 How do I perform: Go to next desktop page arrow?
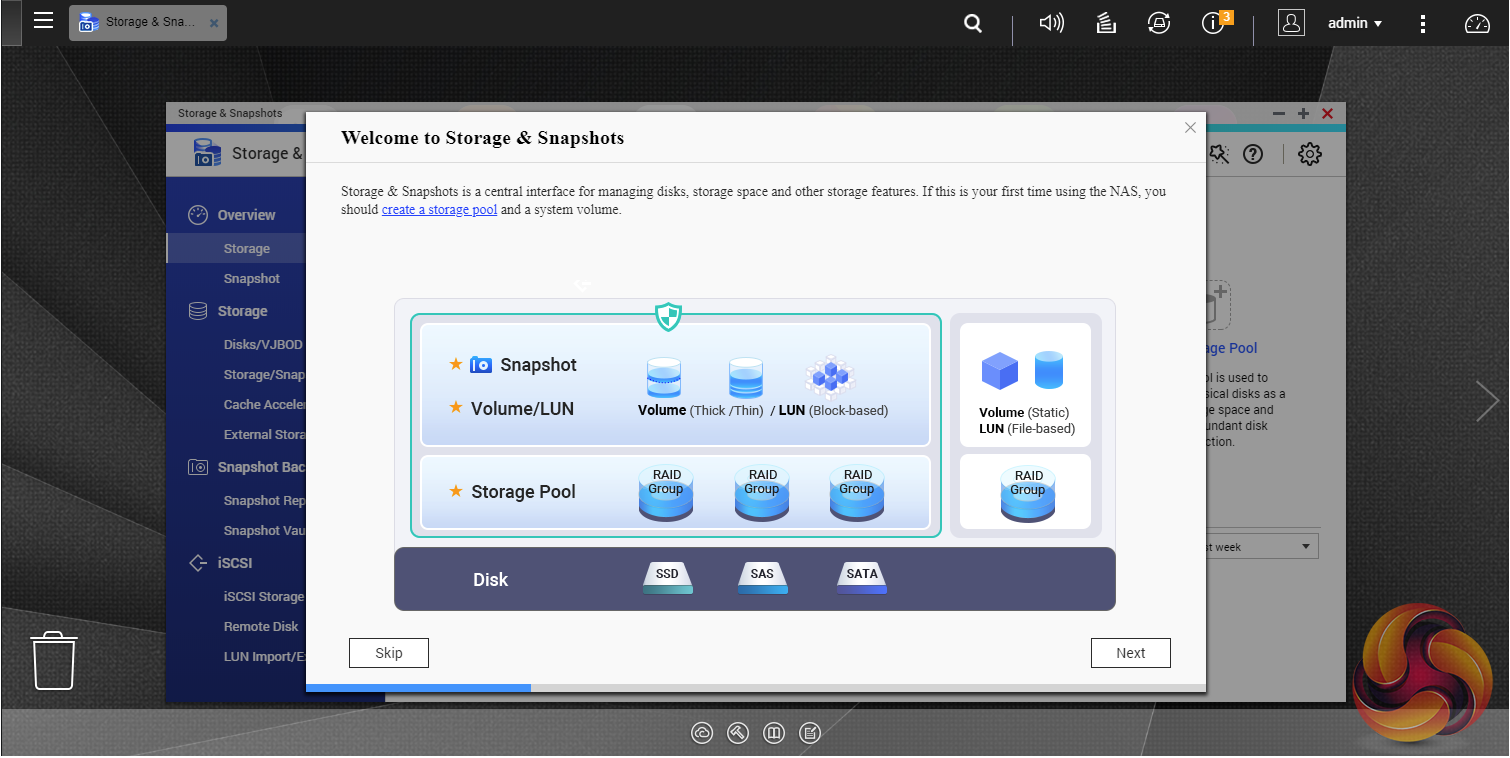click(1488, 401)
